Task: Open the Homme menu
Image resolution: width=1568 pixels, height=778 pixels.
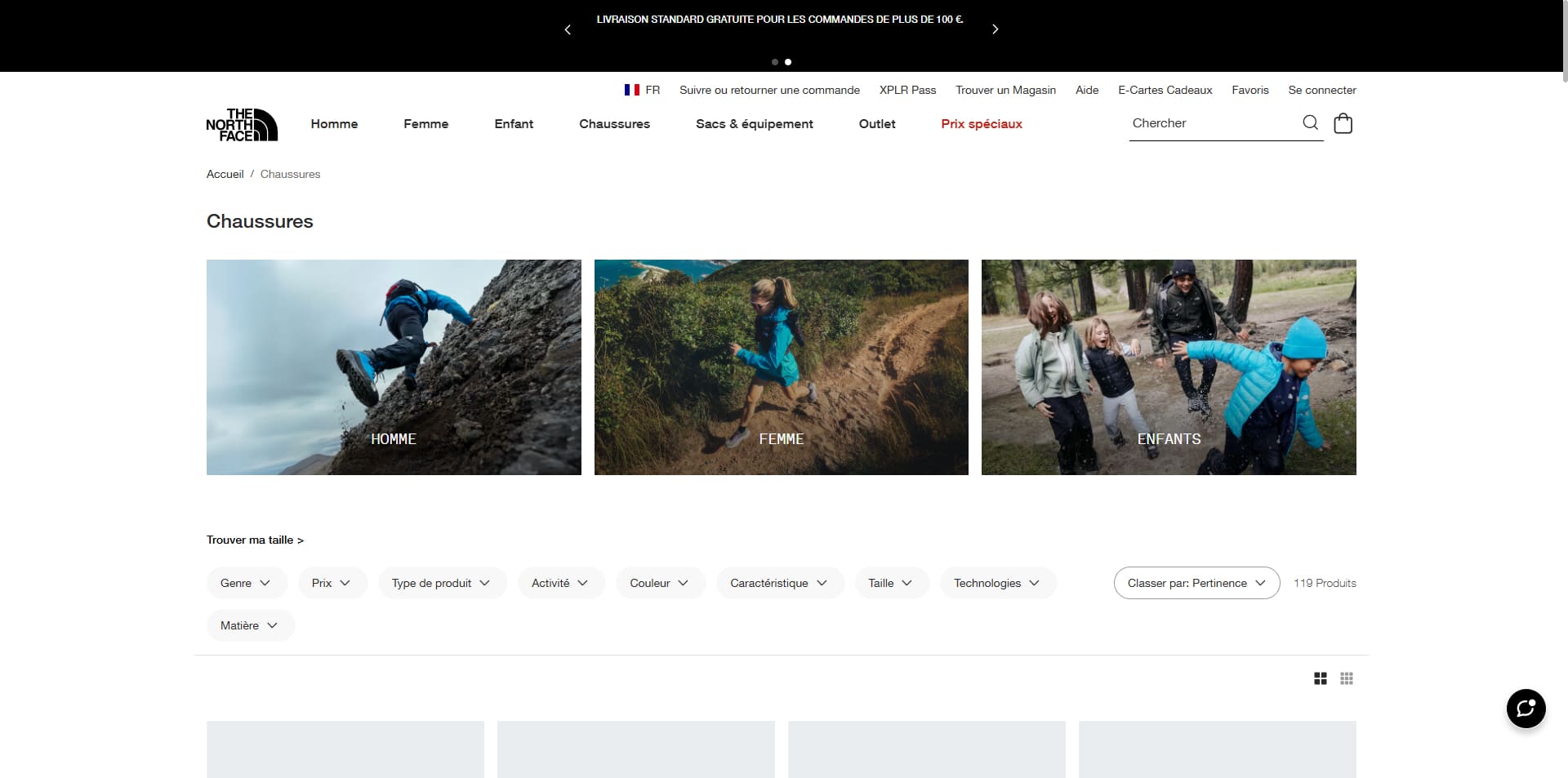Action: pyautogui.click(x=334, y=124)
